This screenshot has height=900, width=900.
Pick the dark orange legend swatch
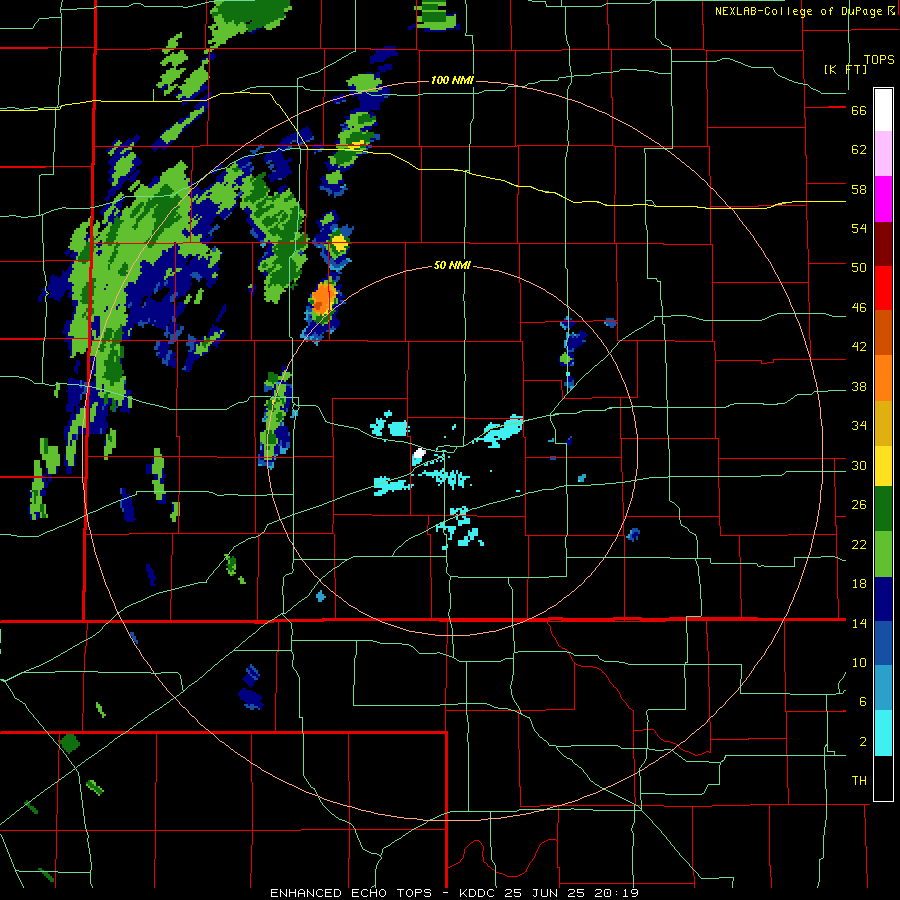coord(883,332)
